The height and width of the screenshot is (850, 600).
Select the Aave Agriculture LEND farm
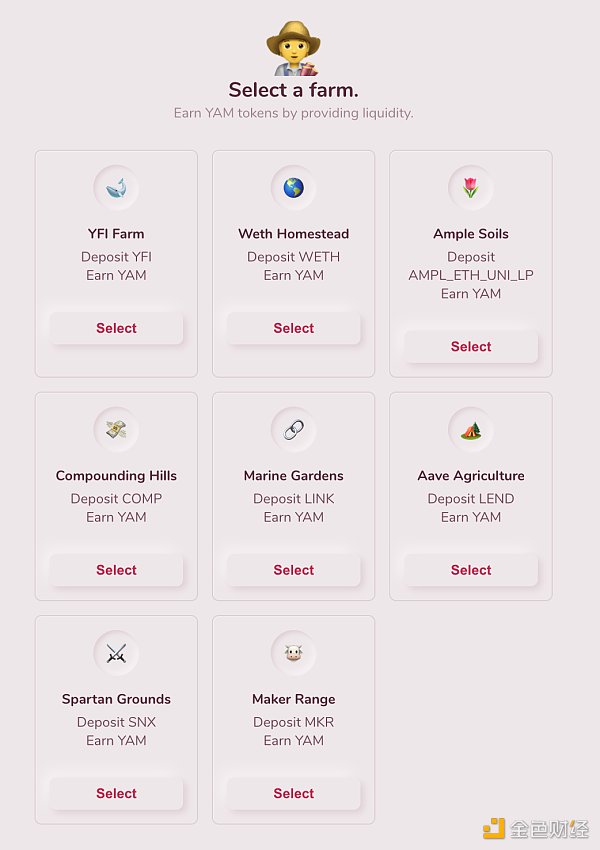click(x=471, y=570)
